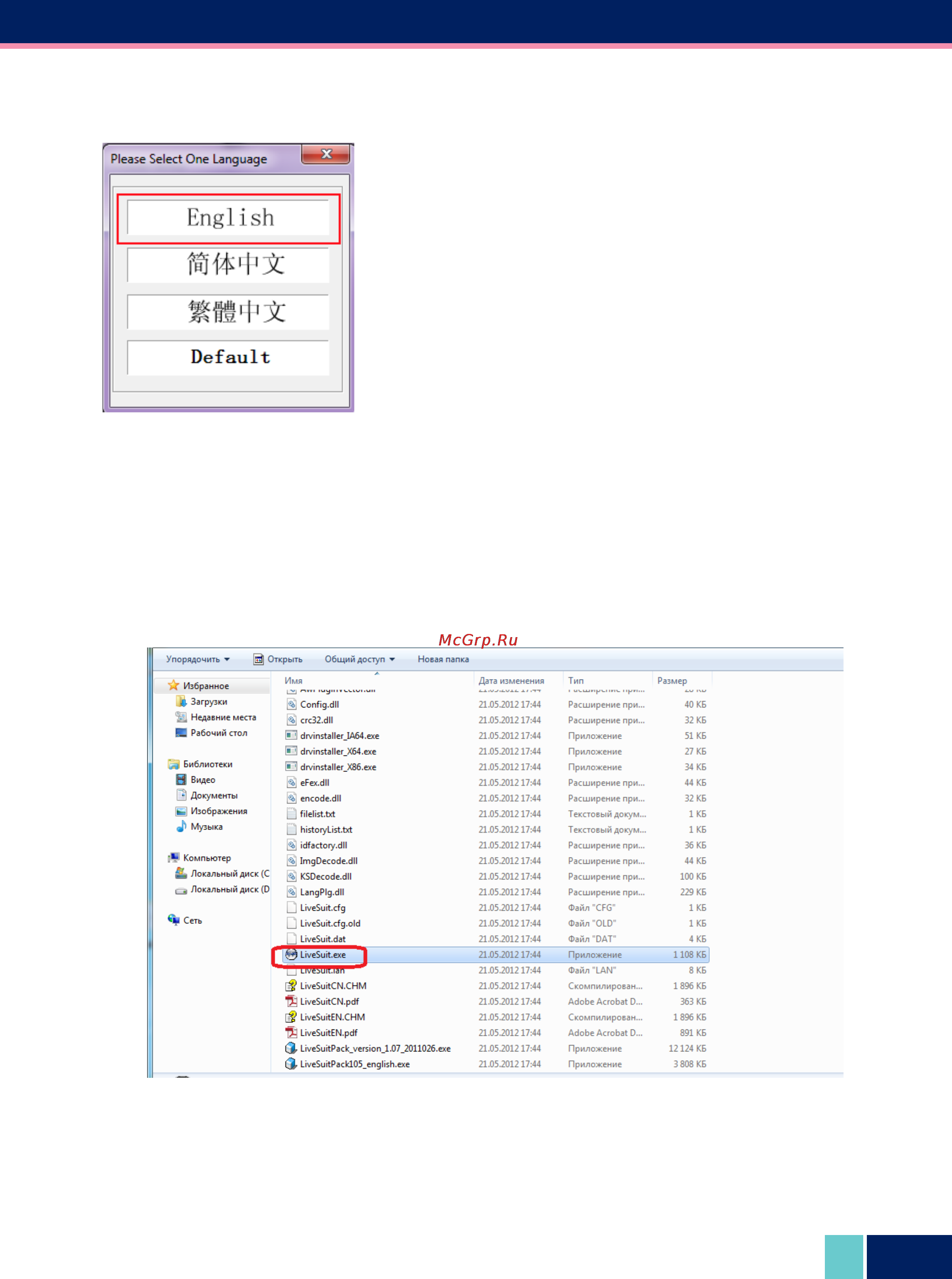Select the encode.dll file icon

coord(291,798)
